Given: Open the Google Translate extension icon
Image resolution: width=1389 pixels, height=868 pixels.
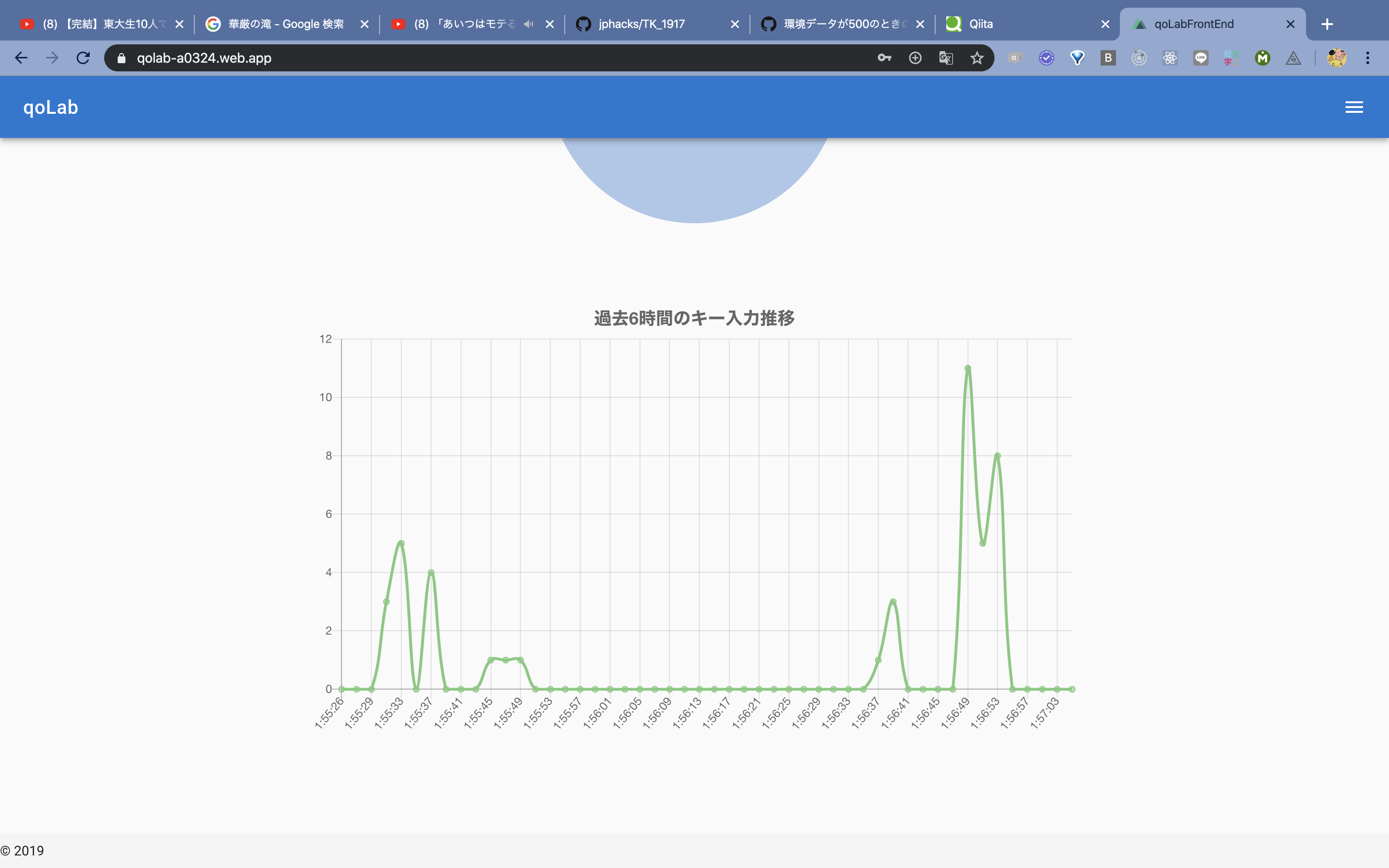Looking at the screenshot, I should [946, 57].
